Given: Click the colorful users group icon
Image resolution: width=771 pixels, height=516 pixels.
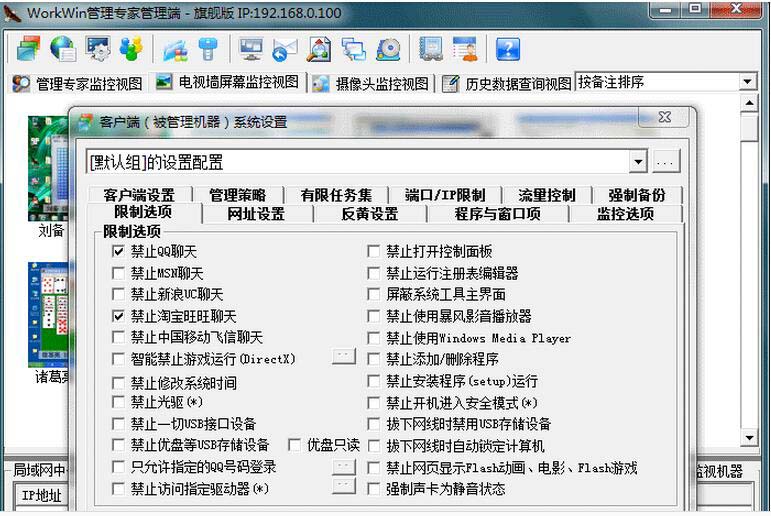Looking at the screenshot, I should [x=131, y=48].
